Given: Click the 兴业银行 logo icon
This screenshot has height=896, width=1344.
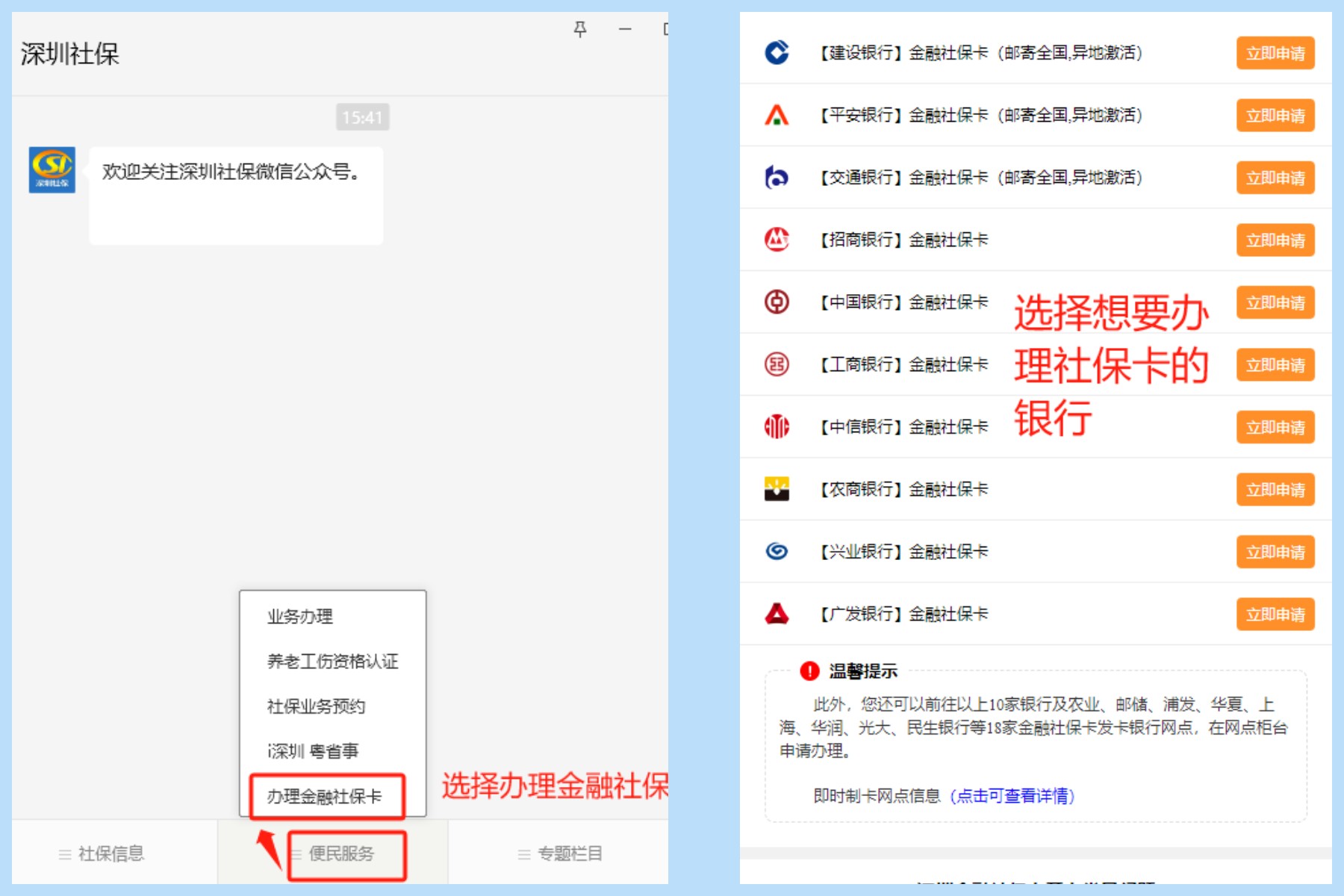Looking at the screenshot, I should coord(777,551).
